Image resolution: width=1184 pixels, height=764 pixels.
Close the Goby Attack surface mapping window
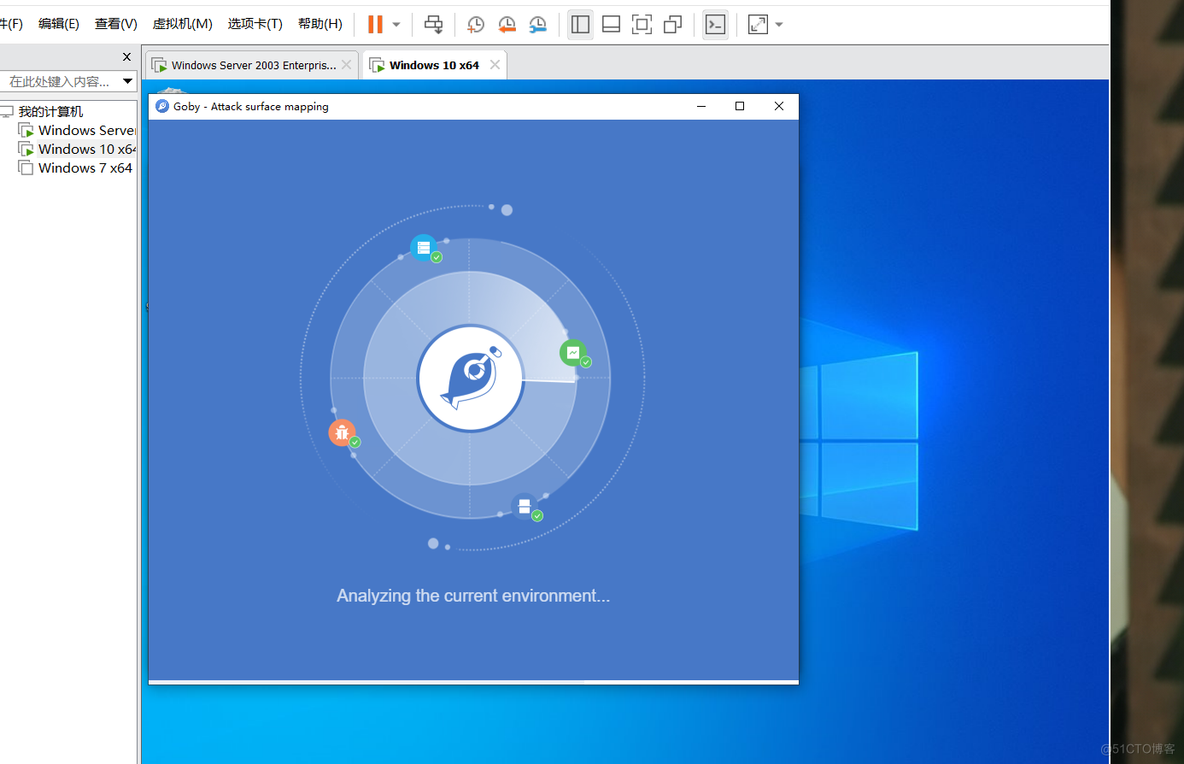(x=779, y=106)
